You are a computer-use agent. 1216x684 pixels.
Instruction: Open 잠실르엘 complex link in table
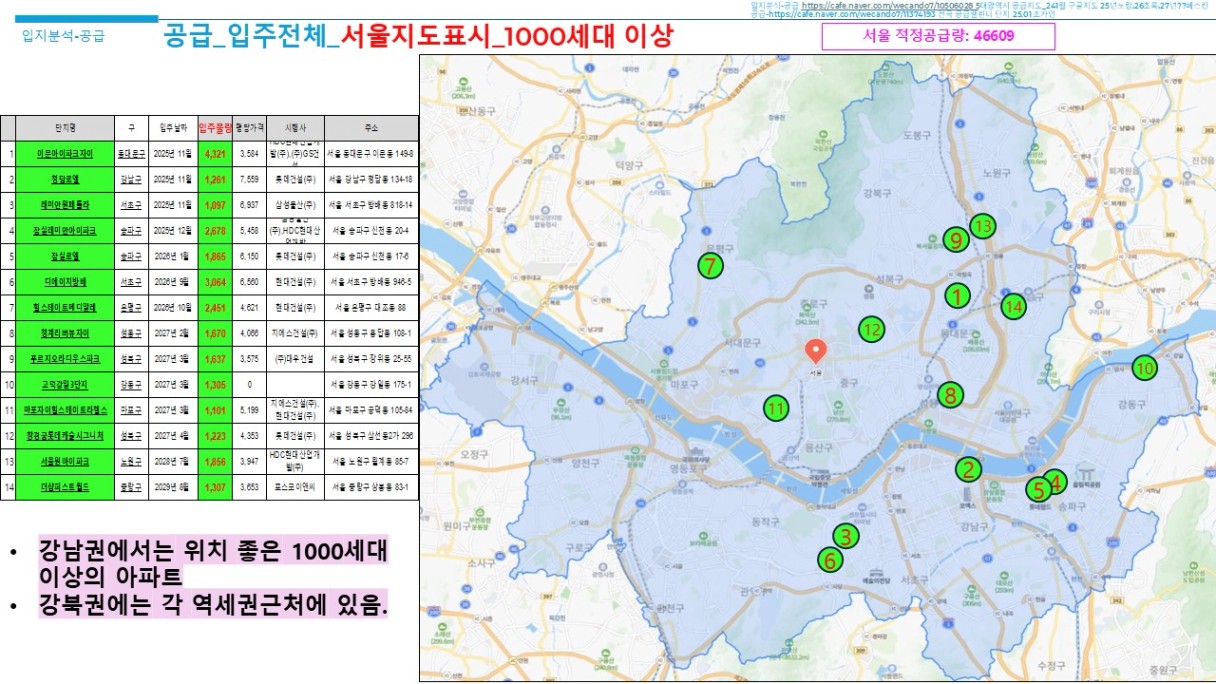click(65, 255)
